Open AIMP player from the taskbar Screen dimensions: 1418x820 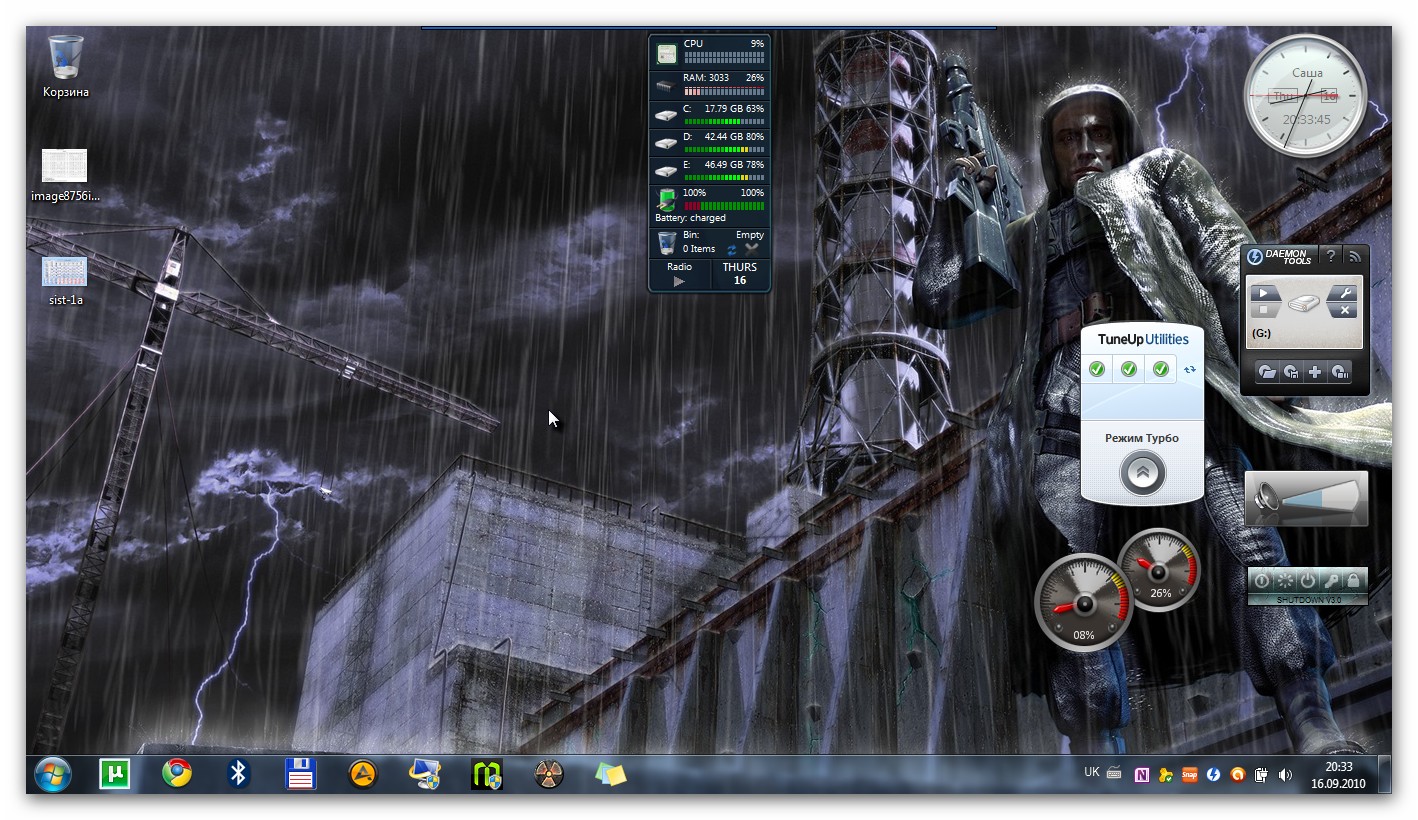[x=363, y=774]
